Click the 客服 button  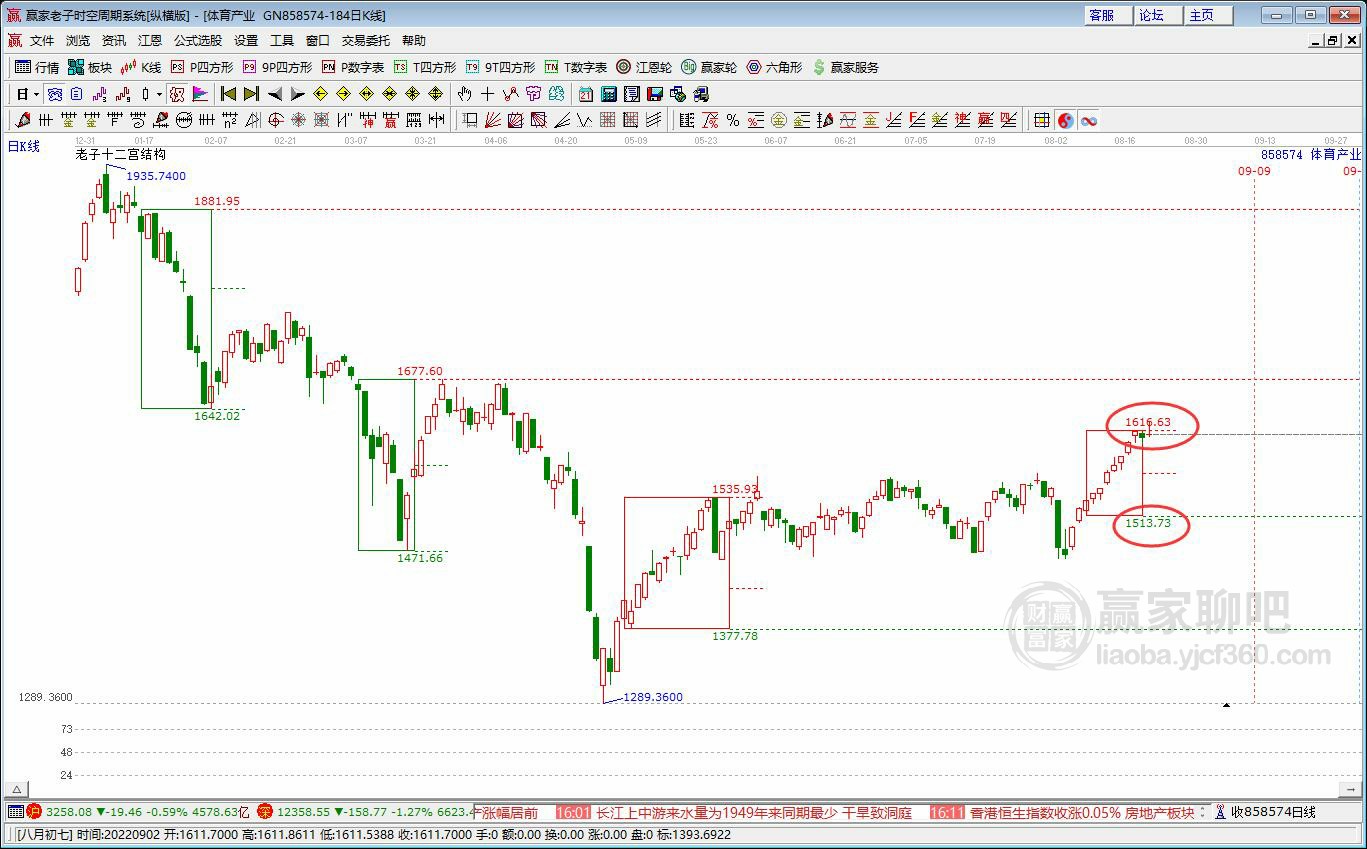[x=1109, y=15]
